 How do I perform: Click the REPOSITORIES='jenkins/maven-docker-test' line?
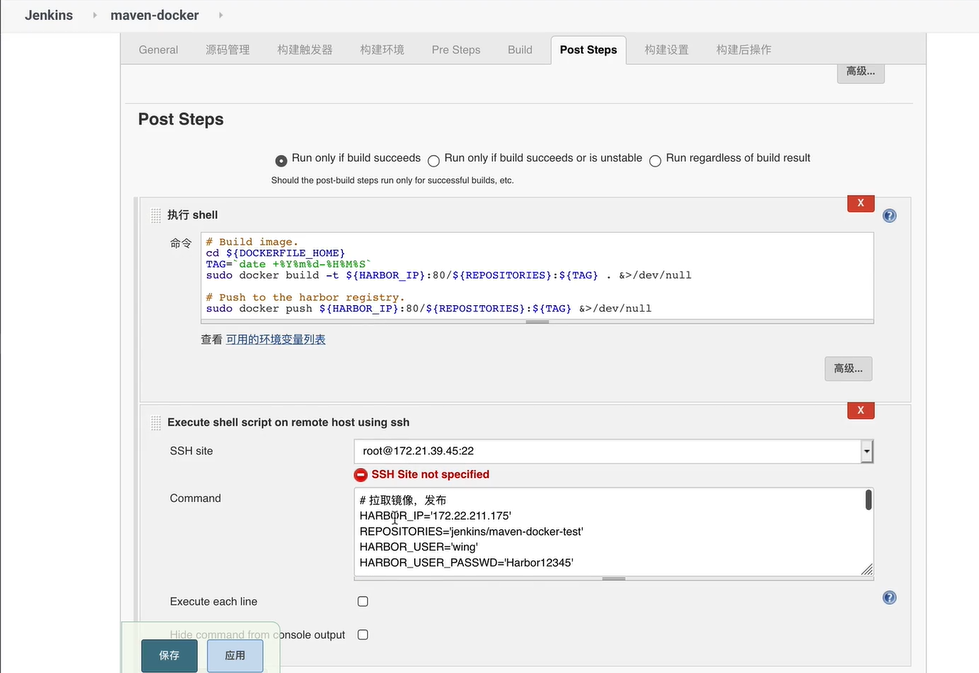point(471,531)
